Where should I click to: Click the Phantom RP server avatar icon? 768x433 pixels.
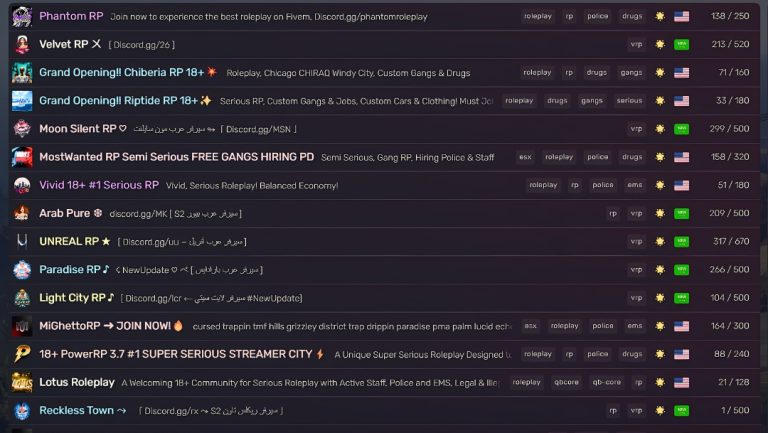22,16
